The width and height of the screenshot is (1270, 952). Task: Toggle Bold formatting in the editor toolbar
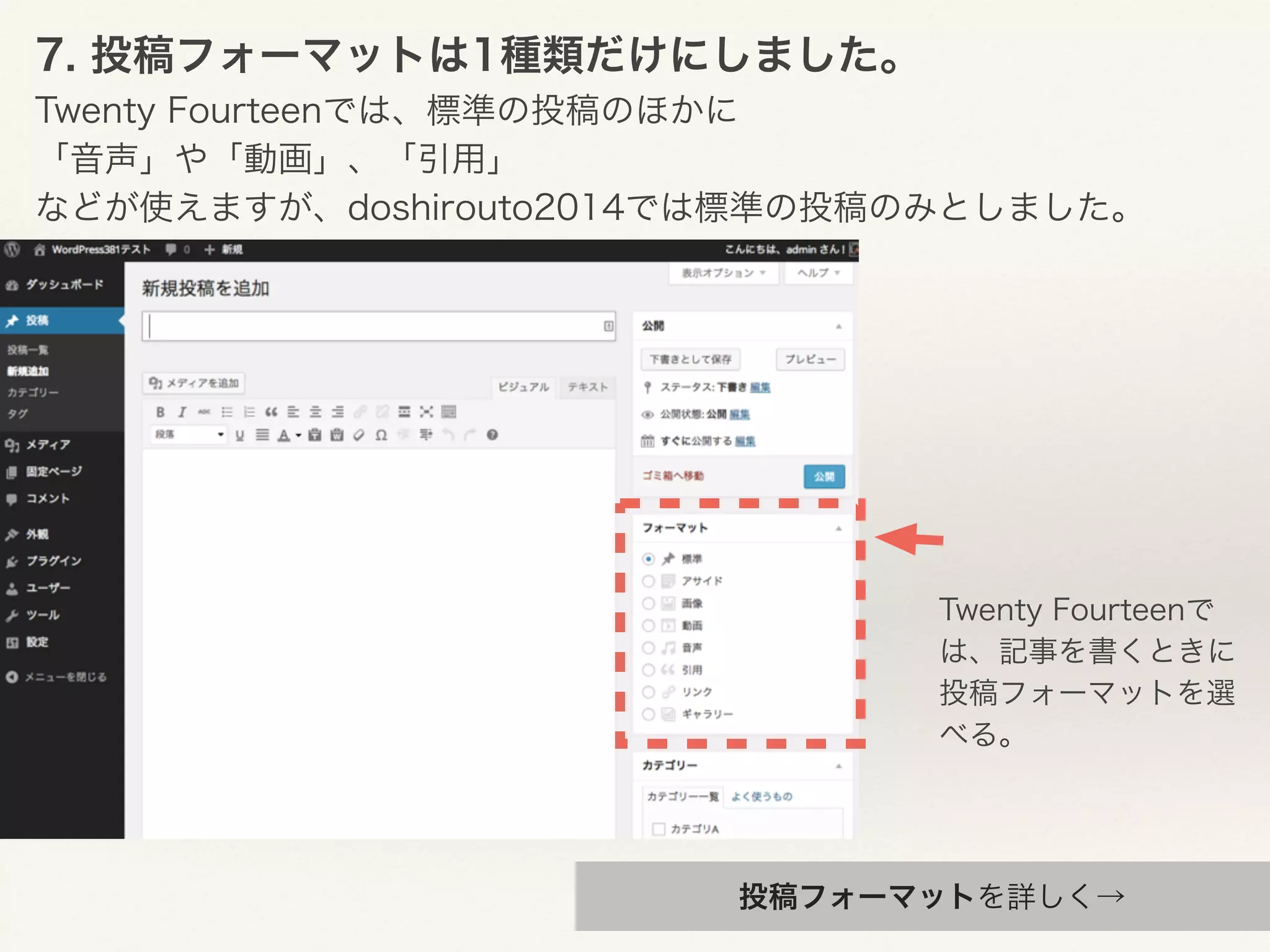point(160,412)
